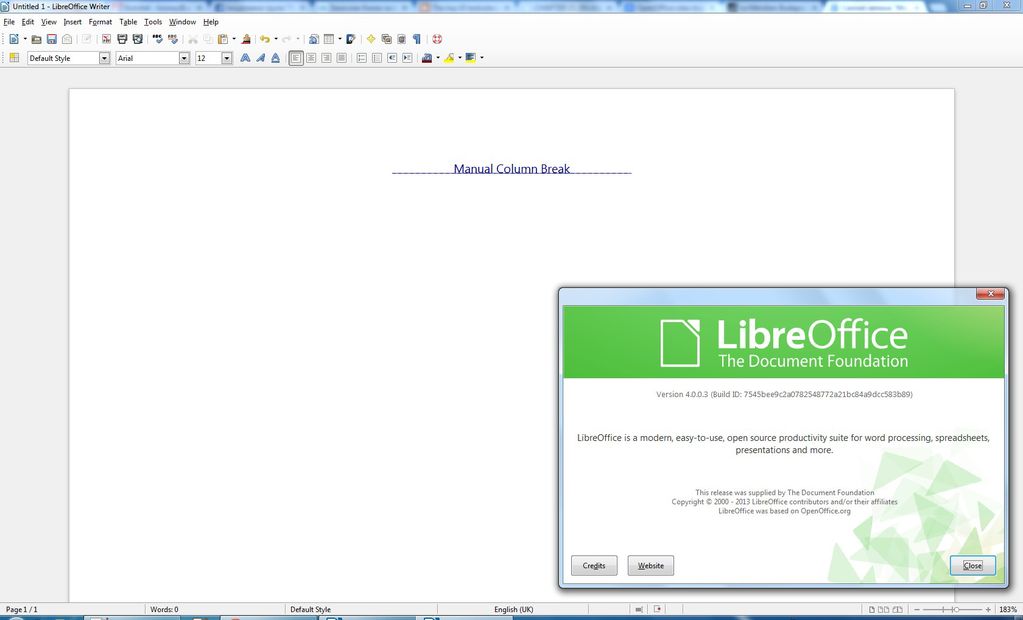This screenshot has height=620, width=1023.
Task: Show Draw Functions toolbar
Action: [x=351, y=39]
